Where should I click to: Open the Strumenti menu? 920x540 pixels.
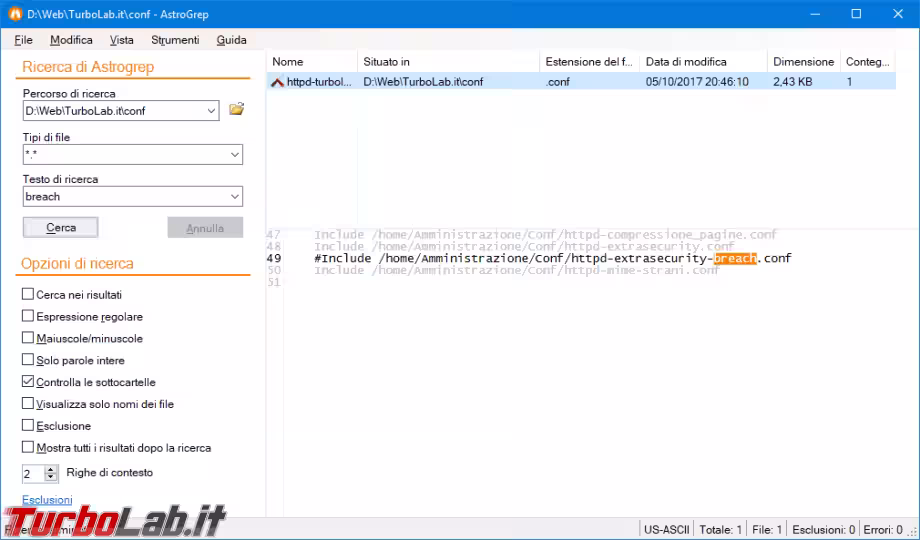175,40
